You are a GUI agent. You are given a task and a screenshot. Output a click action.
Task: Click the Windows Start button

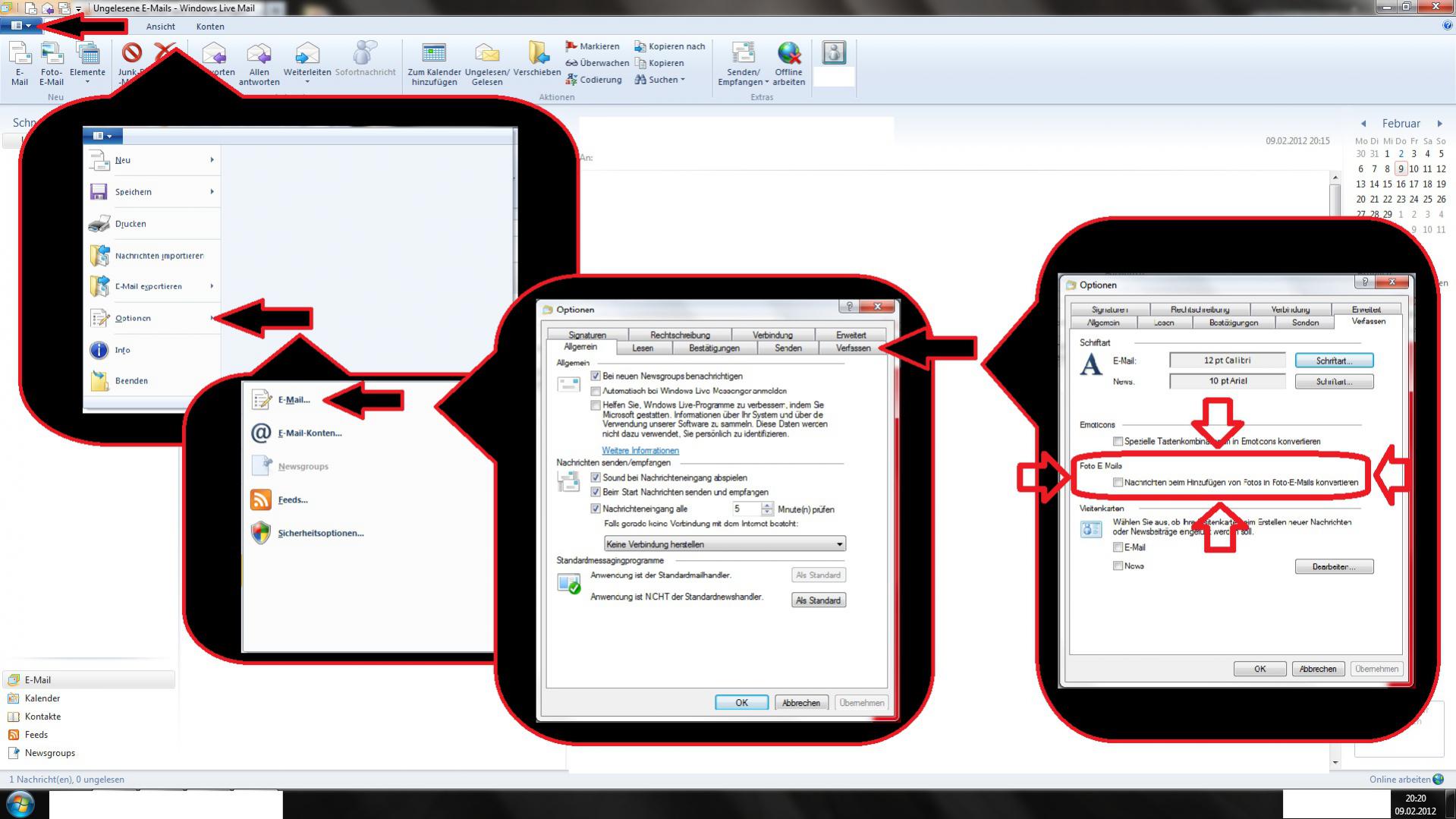click(x=20, y=804)
